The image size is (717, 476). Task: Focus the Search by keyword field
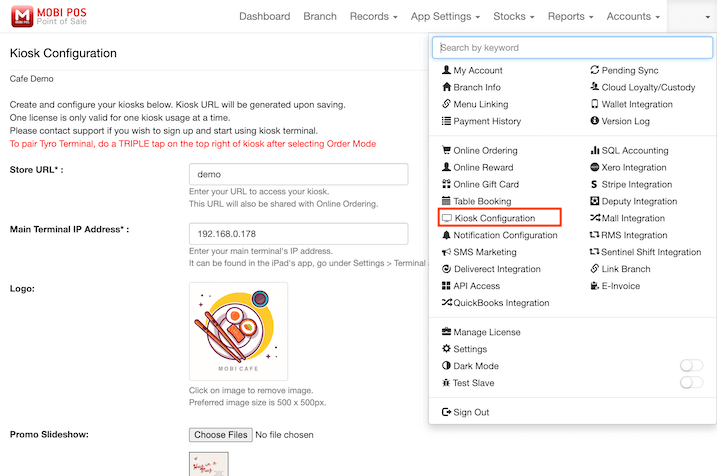[572, 47]
